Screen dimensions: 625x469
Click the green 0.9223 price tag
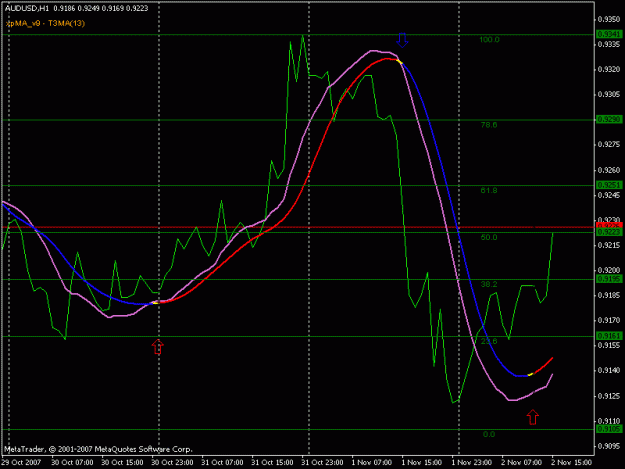pos(609,232)
